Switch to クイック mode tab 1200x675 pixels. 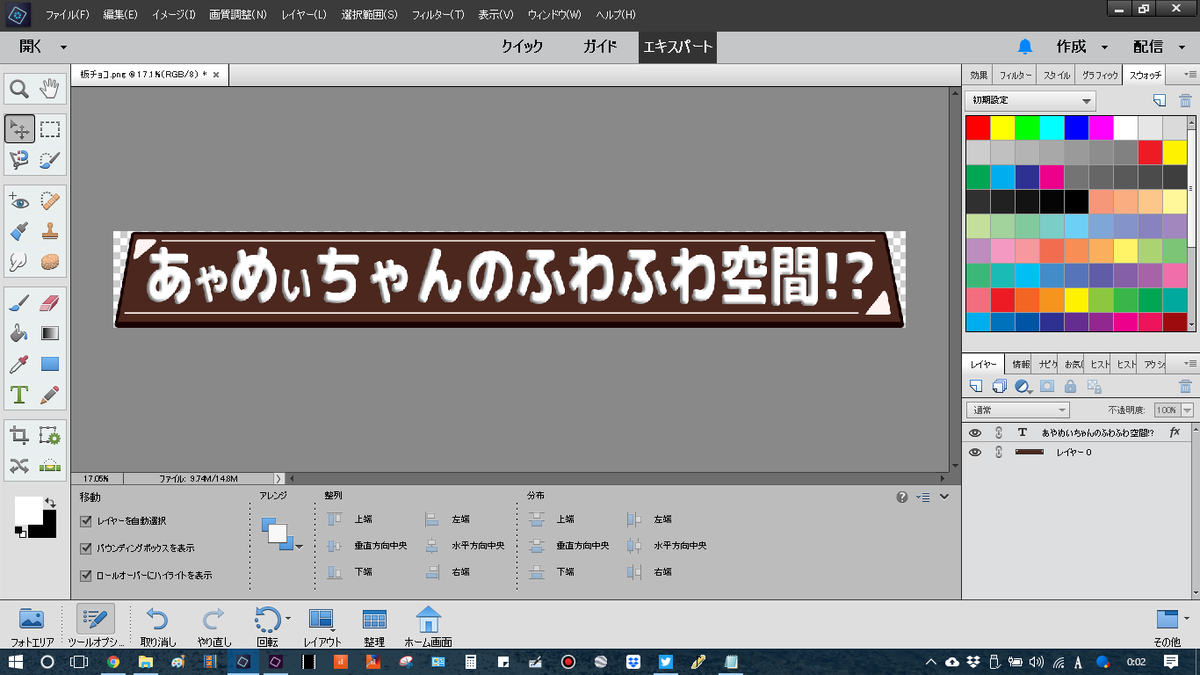point(522,47)
